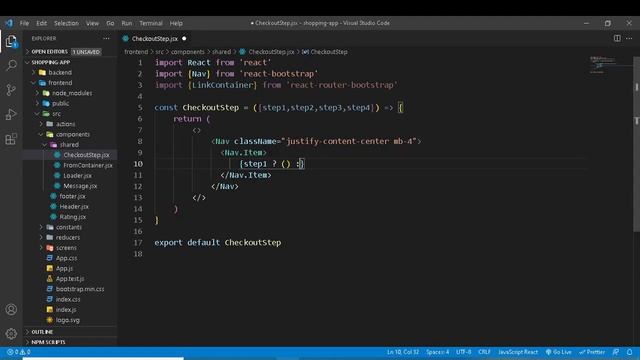Click the Ln 10, Col cursor position status
The image size is (640, 360).
[403, 352]
